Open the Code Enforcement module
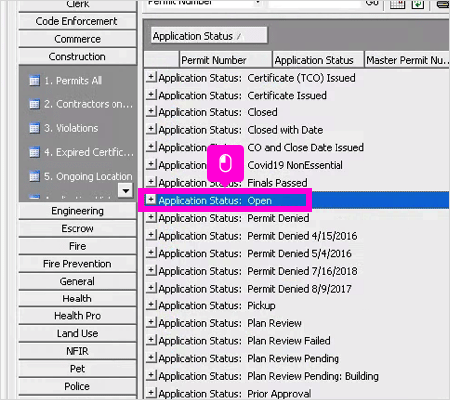 [77, 21]
